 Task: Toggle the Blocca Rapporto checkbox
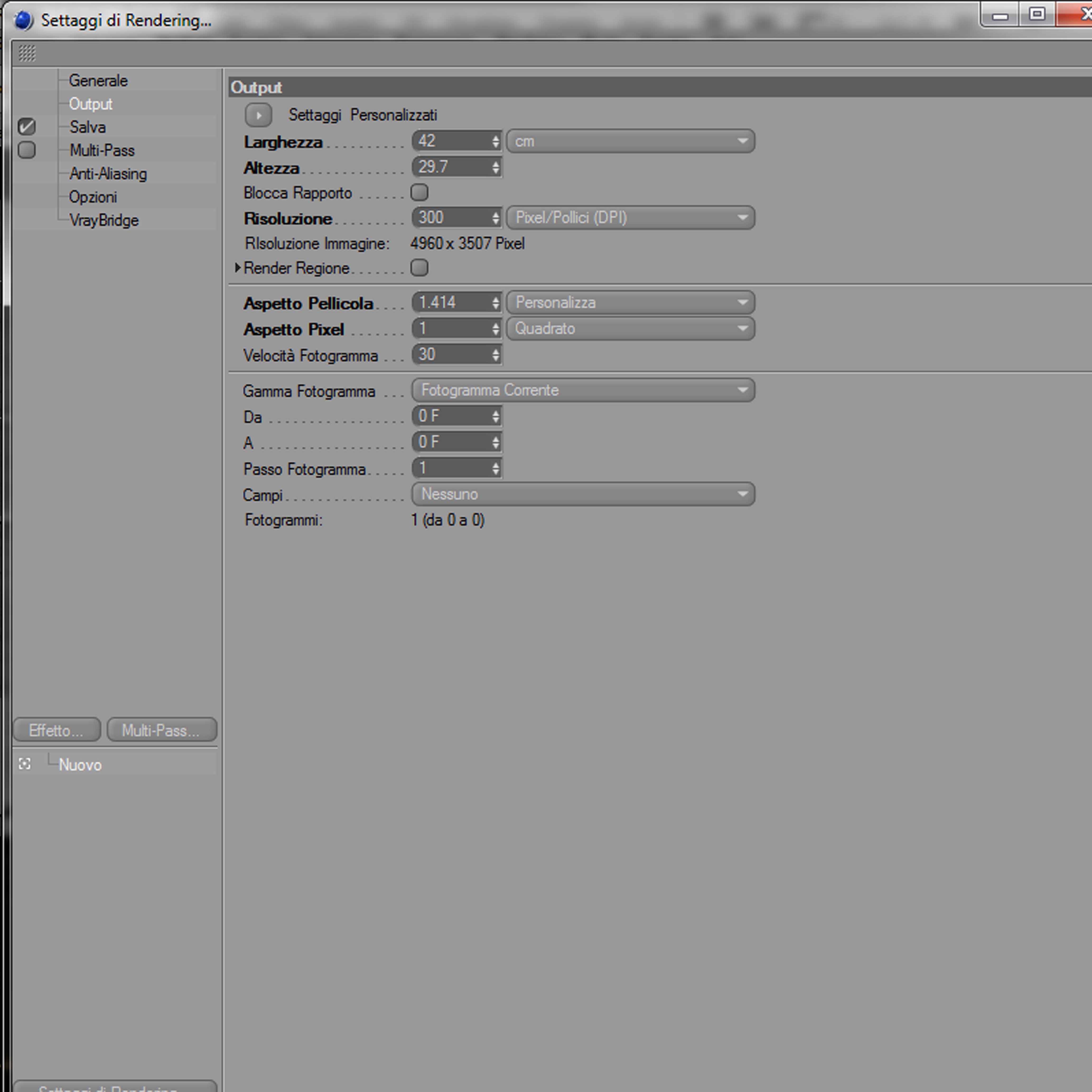click(x=419, y=192)
